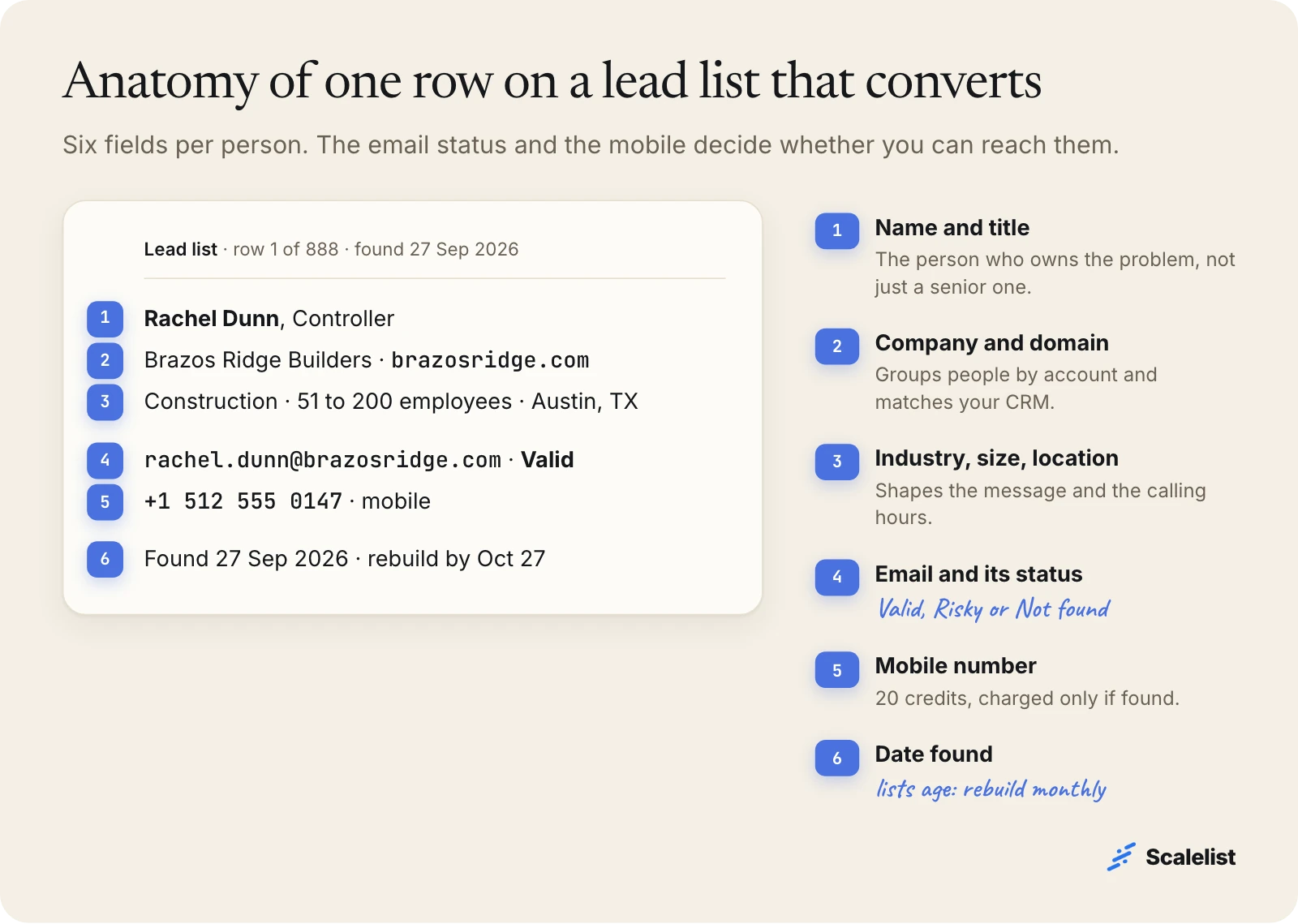
Task: Click badge 6 beside the Date found heading
Action: click(836, 759)
